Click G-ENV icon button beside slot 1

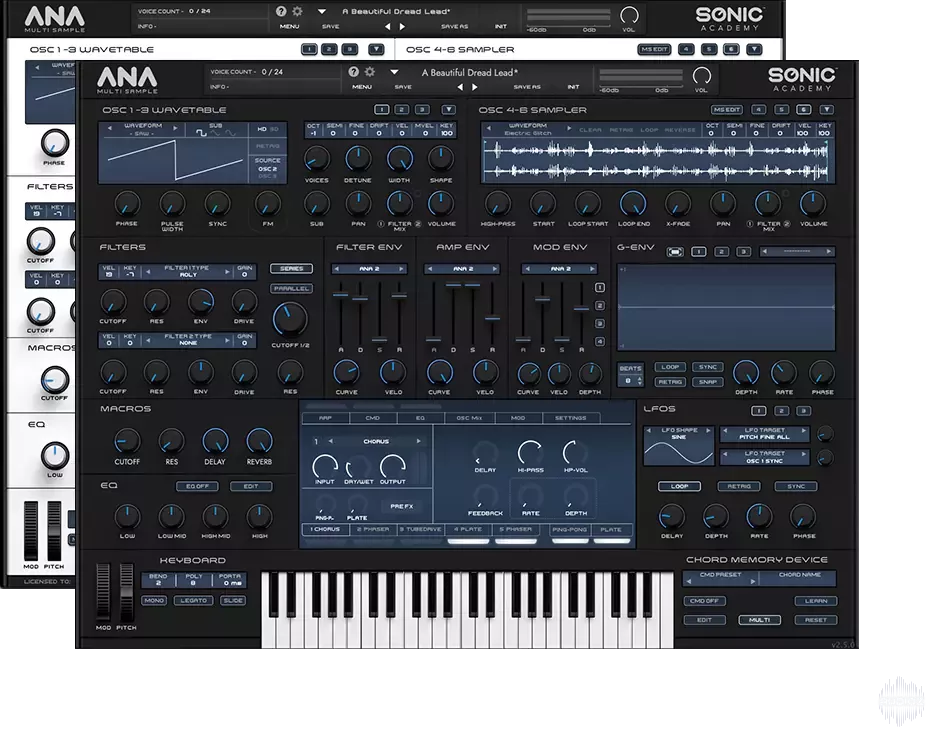pos(675,252)
